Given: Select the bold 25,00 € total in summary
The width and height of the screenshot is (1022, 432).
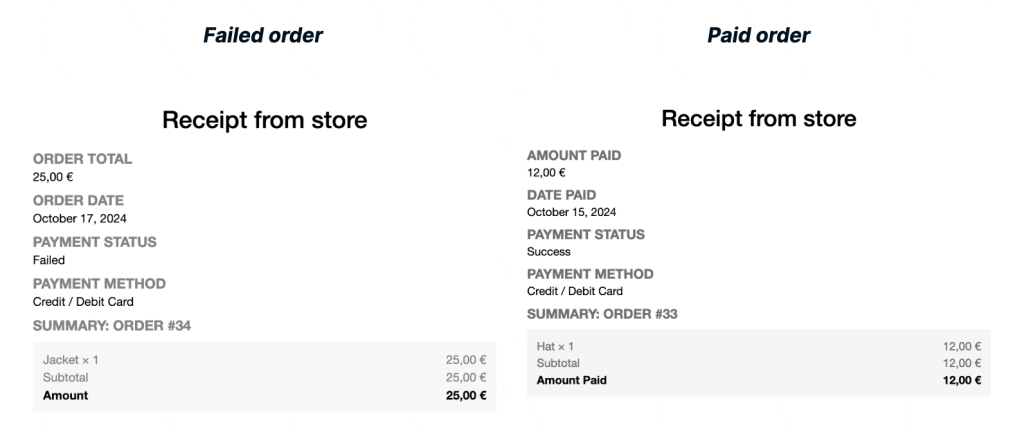Looking at the screenshot, I should click(x=465, y=395).
